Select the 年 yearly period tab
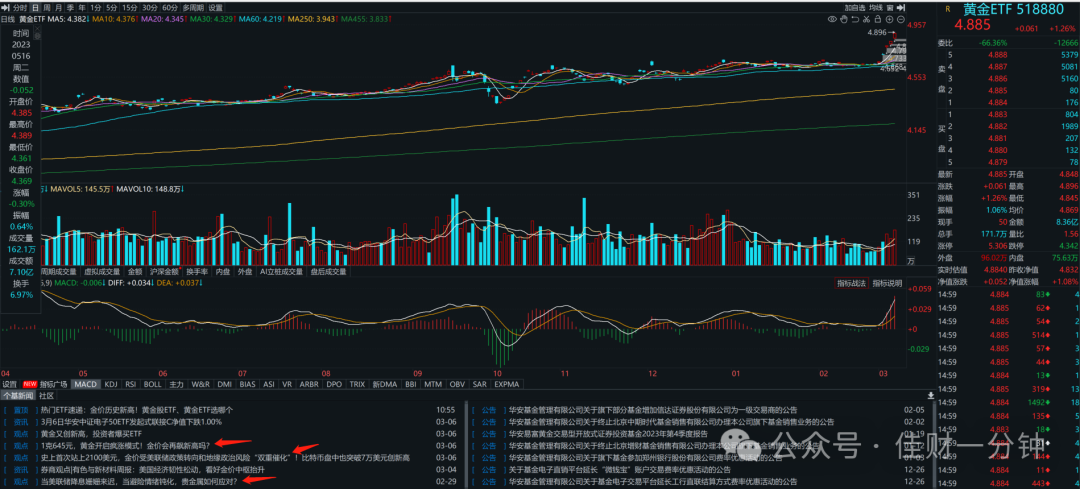The height and width of the screenshot is (489, 1080). pos(81,8)
